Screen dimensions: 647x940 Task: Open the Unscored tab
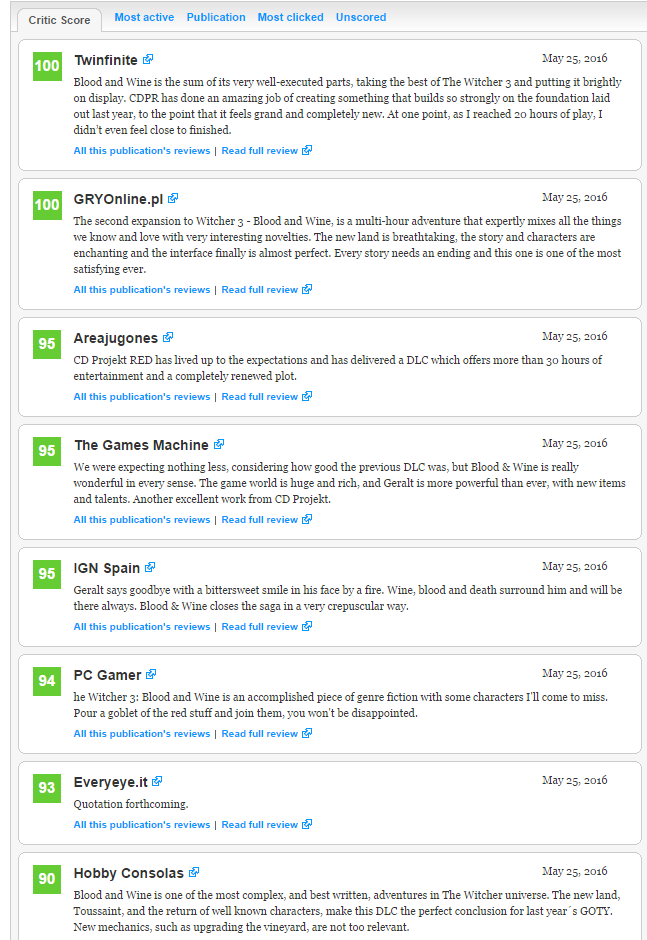361,17
